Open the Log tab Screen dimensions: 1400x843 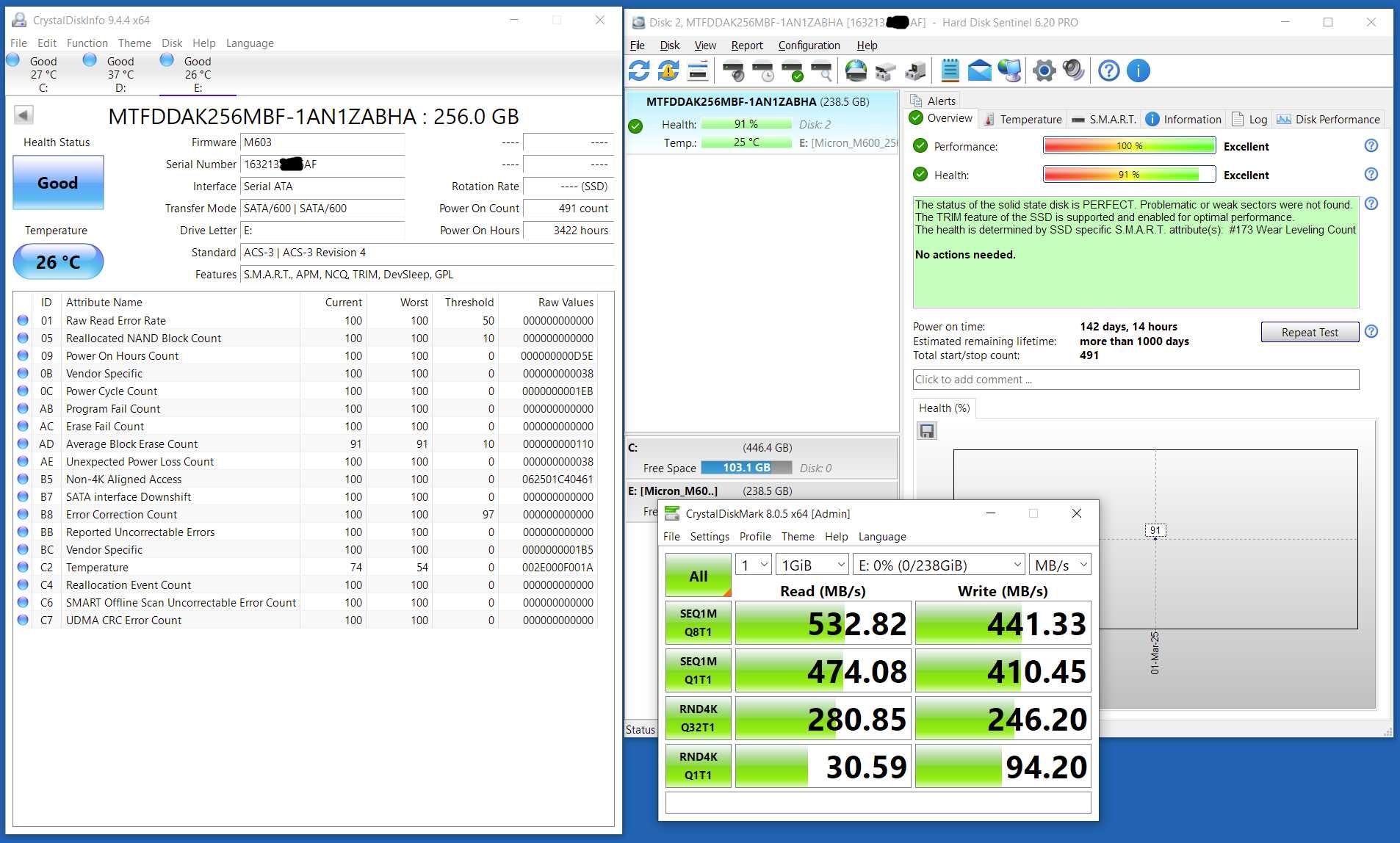1249,119
